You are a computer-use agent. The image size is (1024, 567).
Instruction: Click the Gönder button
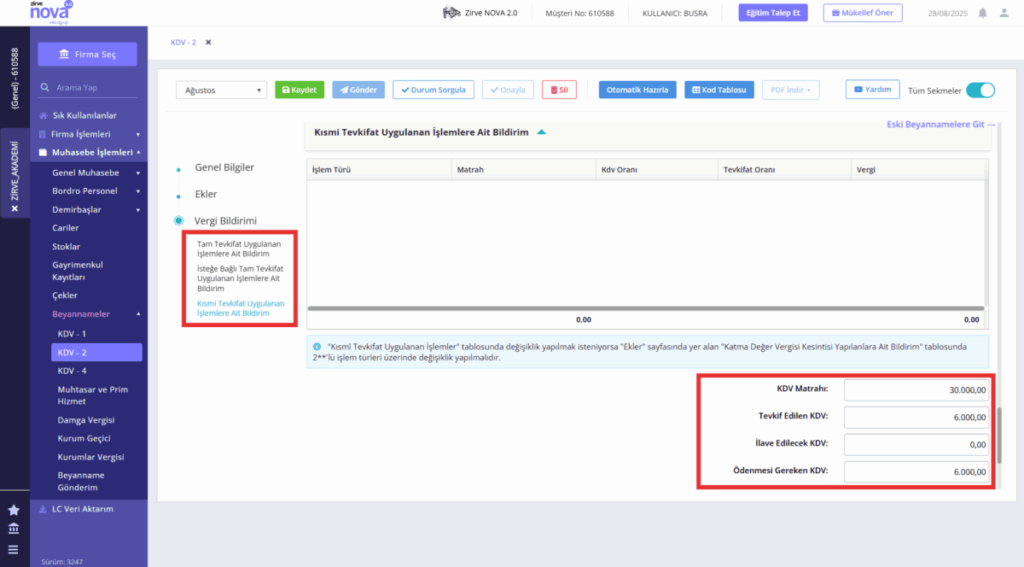coord(359,90)
